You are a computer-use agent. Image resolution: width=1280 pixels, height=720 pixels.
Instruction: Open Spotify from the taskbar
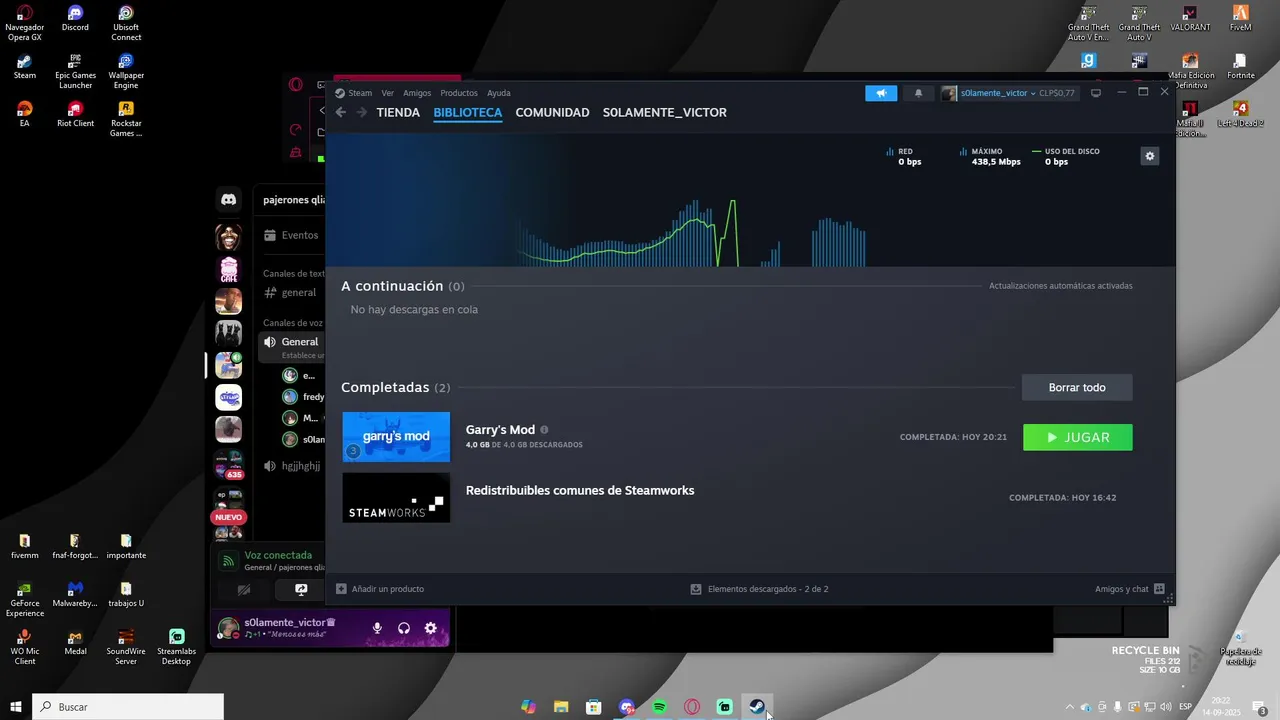coord(660,707)
